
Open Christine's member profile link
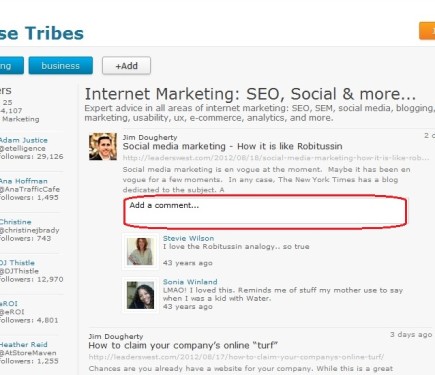[x=16, y=222]
